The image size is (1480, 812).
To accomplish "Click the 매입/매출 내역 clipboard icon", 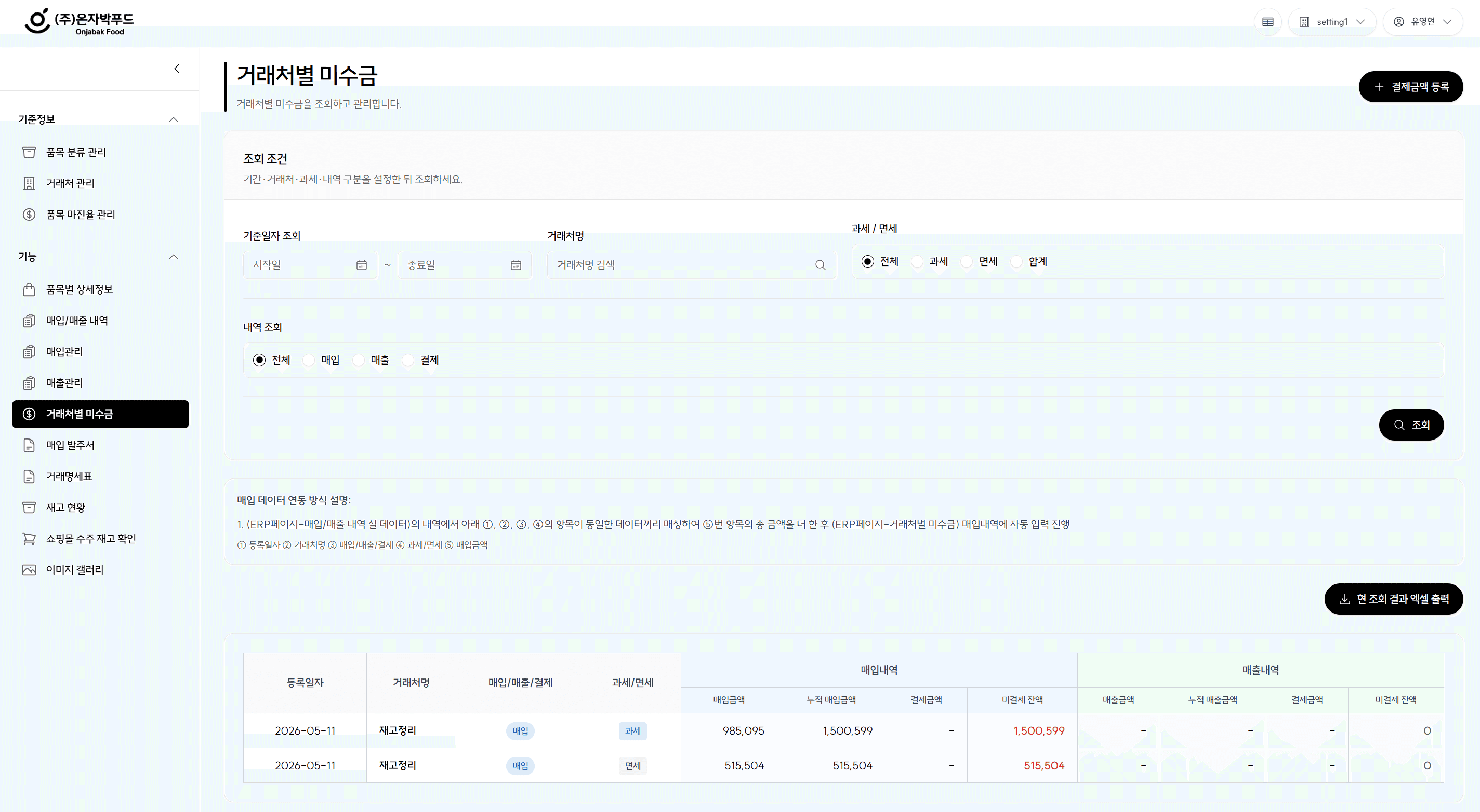I will tap(29, 321).
